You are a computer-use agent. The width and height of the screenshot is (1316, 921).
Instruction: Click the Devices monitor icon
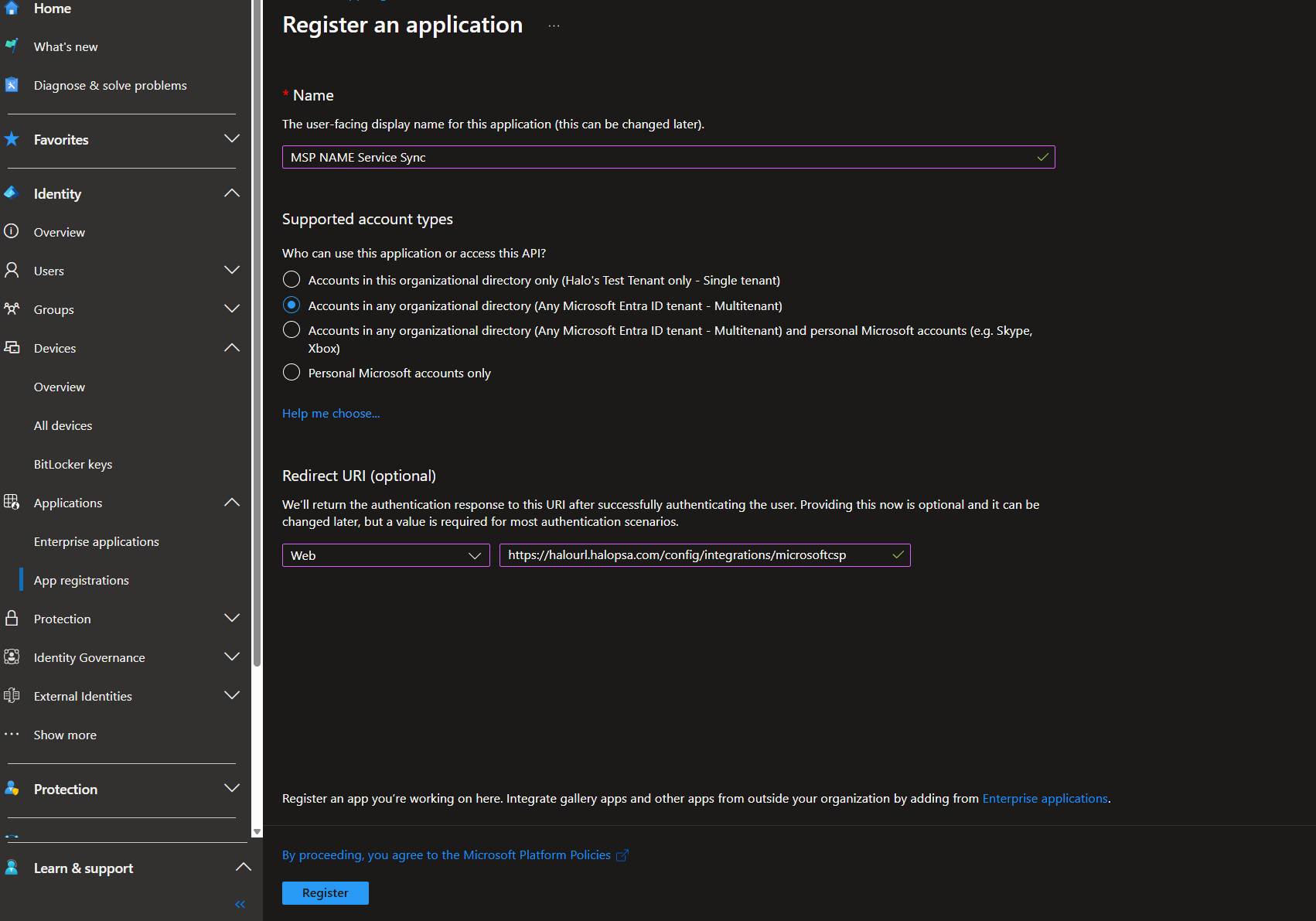12,347
